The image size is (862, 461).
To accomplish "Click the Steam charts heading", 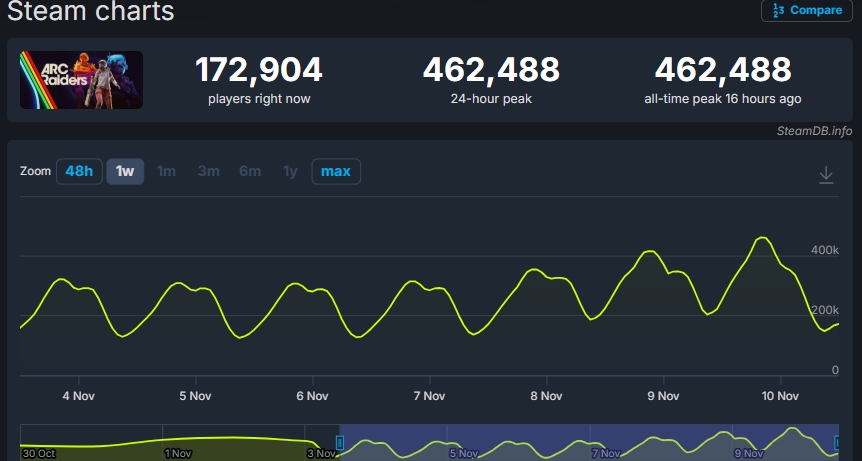I will 91,12.
